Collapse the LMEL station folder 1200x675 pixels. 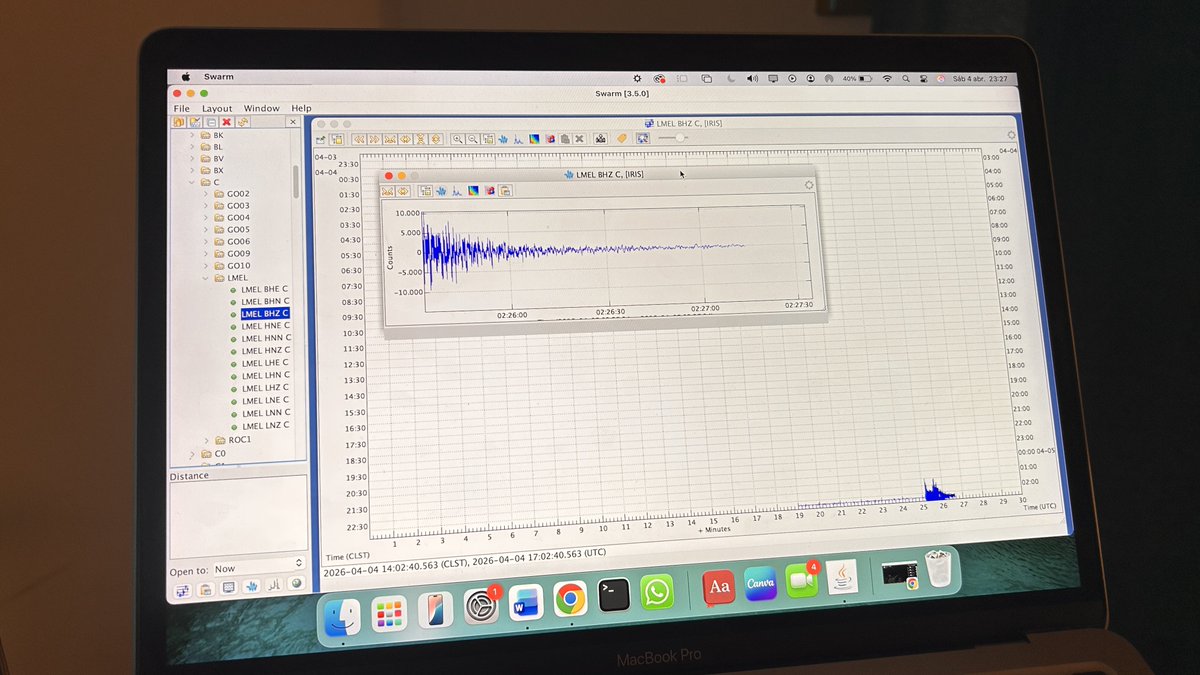(x=206, y=278)
